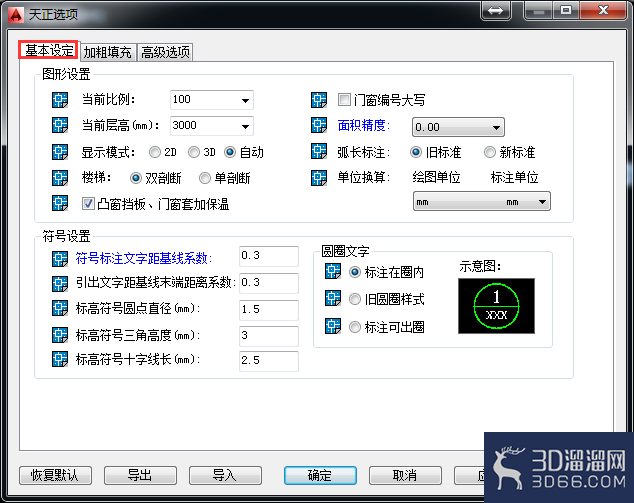Switch to 高级选项 tab
Viewport: 634px width, 503px height.
[165, 52]
